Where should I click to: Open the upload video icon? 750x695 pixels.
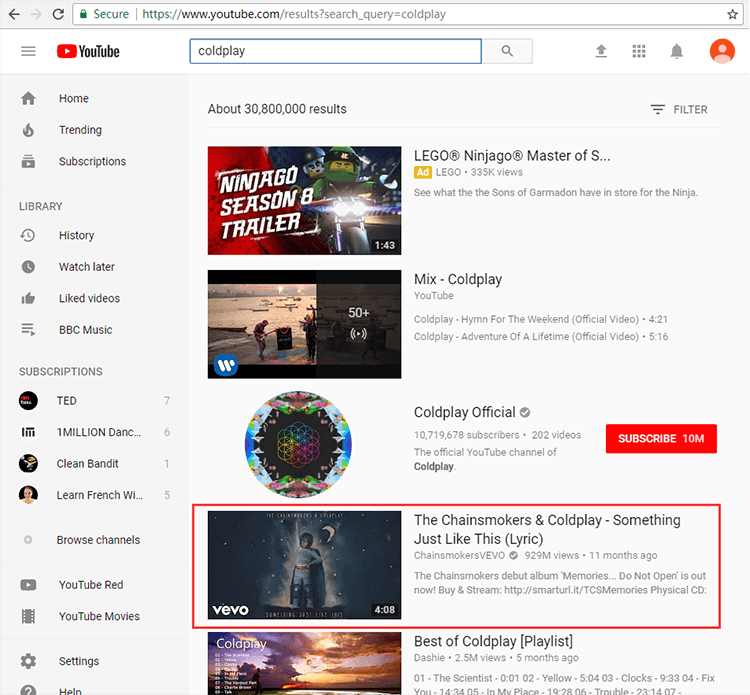click(601, 51)
